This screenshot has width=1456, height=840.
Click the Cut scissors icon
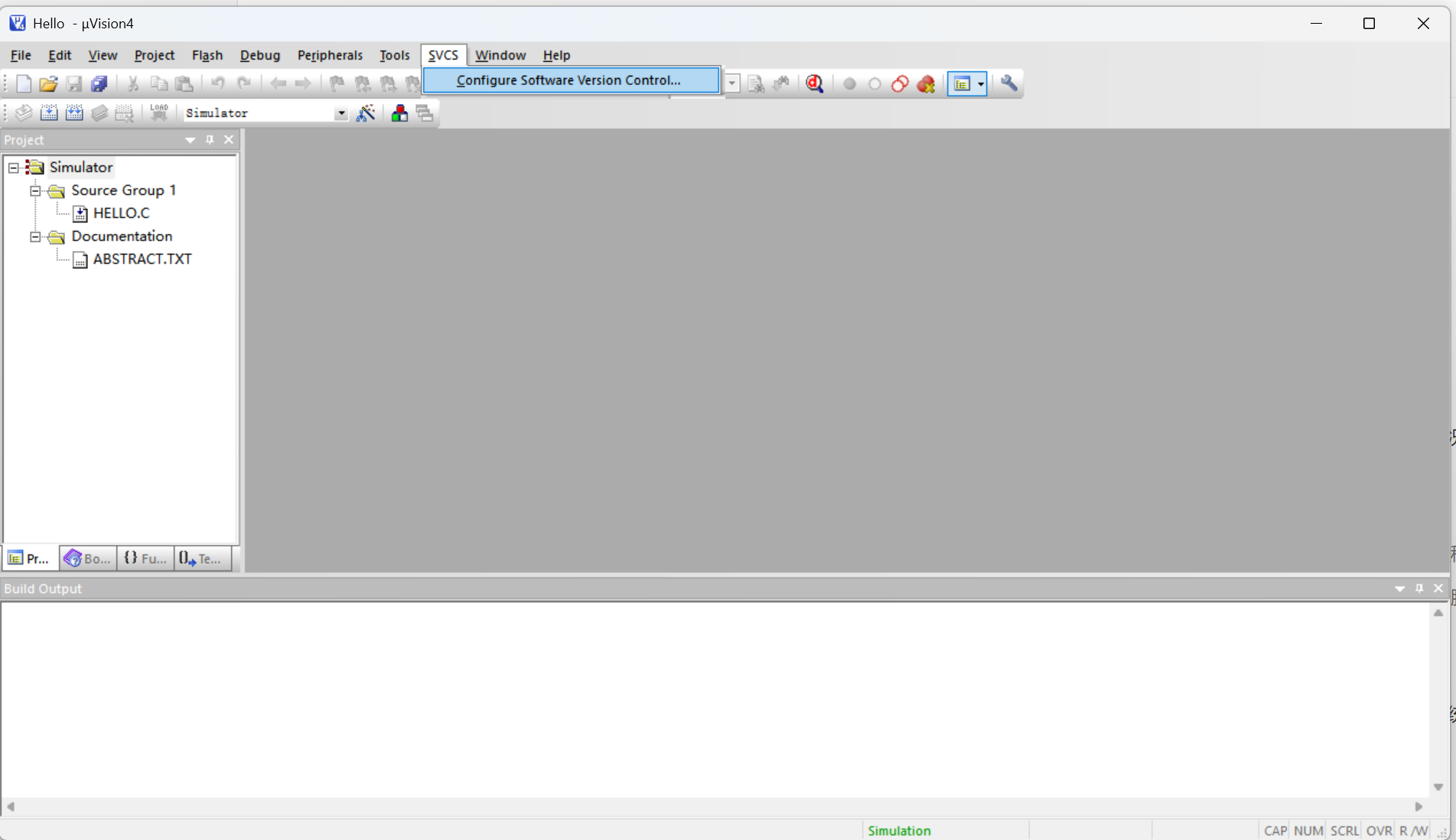133,83
